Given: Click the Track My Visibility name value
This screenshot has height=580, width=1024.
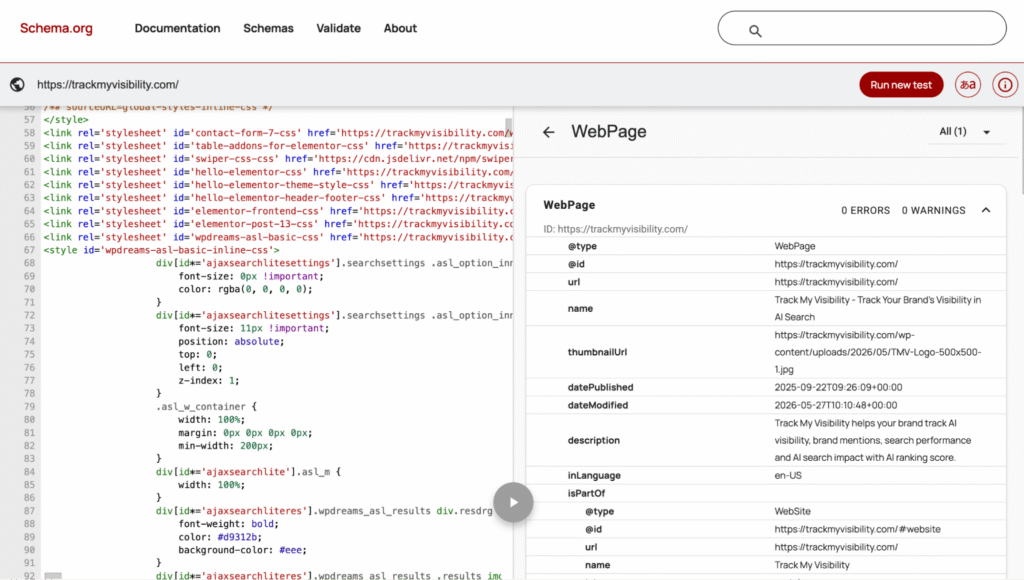Looking at the screenshot, I should (x=812, y=565).
